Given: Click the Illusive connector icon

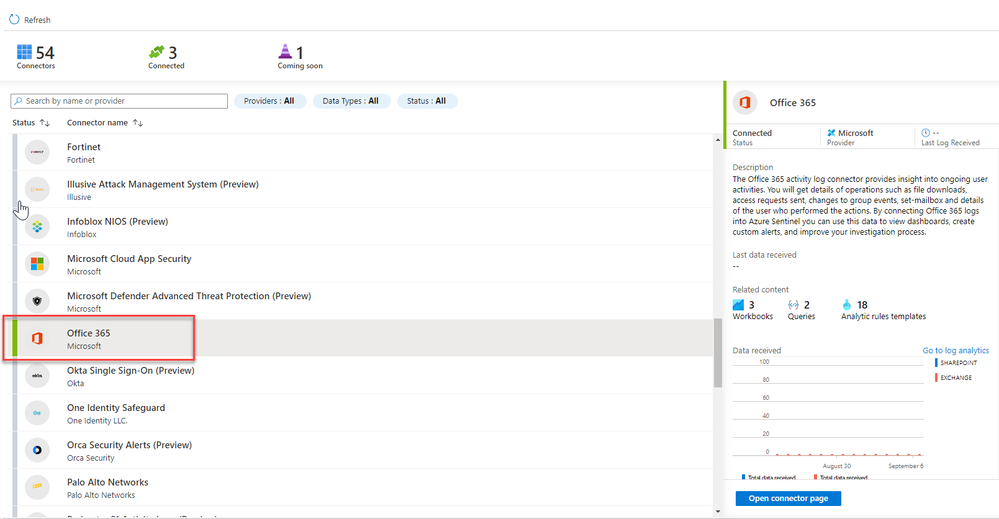Looking at the screenshot, I should 37,189.
